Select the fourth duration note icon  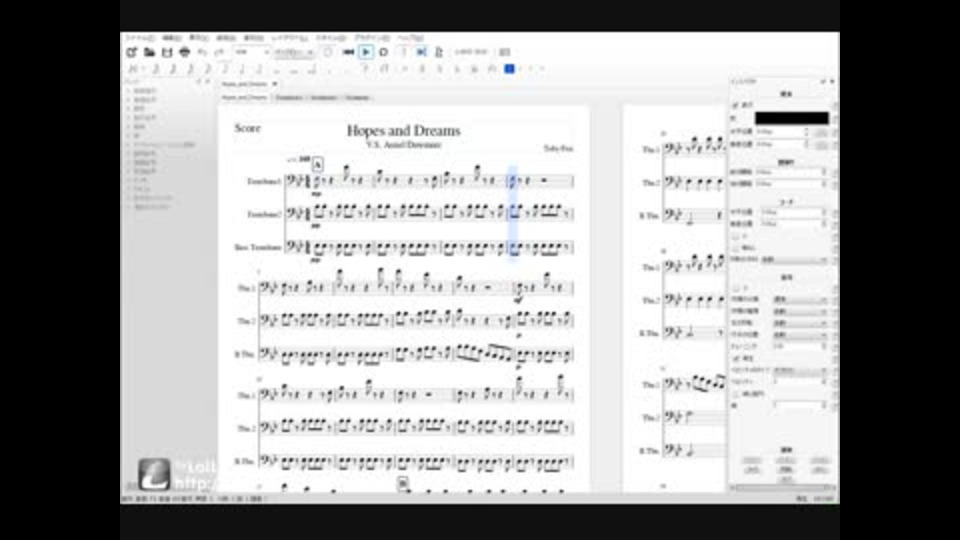tap(208, 69)
